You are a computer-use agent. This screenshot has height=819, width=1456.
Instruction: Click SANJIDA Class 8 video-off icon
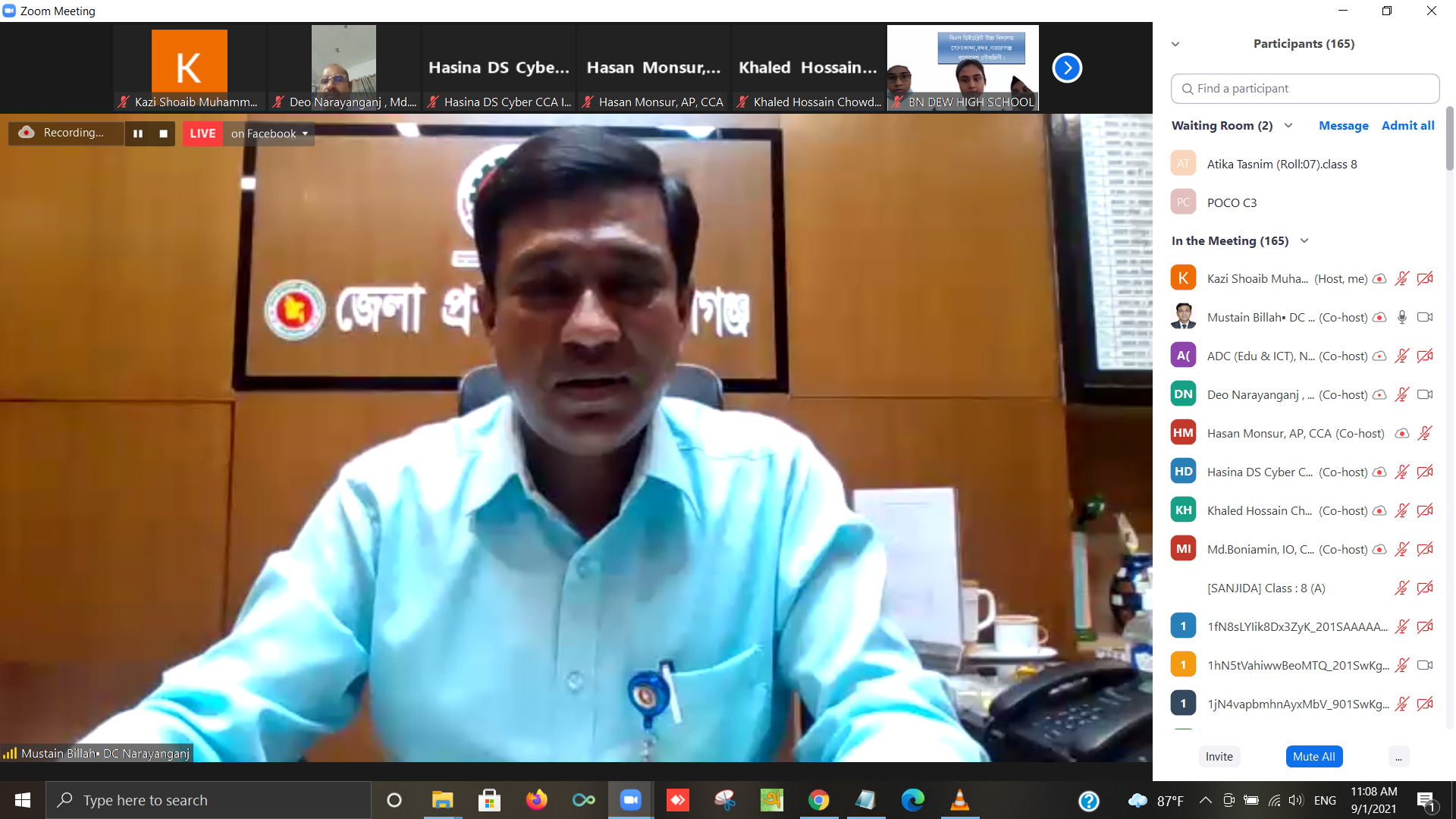coord(1425,588)
